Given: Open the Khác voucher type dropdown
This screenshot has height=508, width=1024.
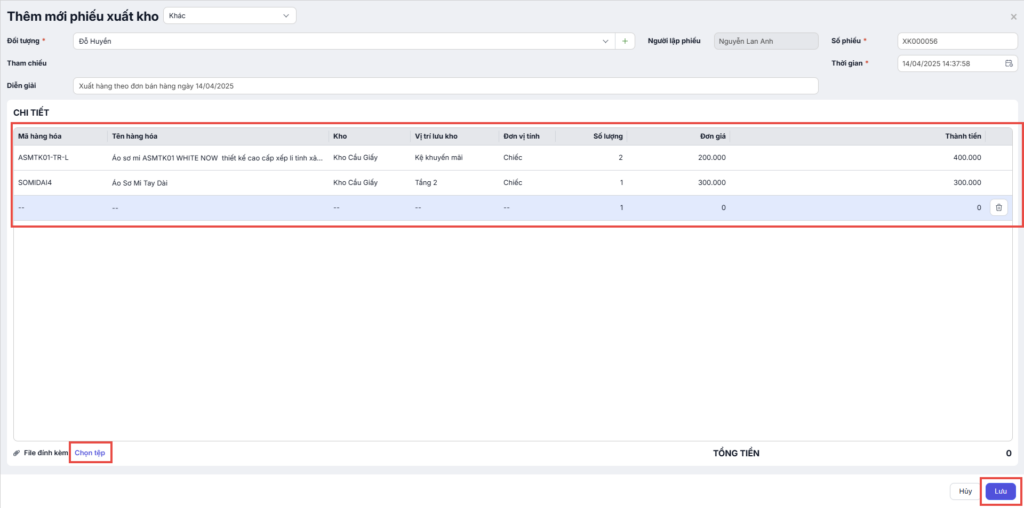Looking at the screenshot, I should point(229,16).
